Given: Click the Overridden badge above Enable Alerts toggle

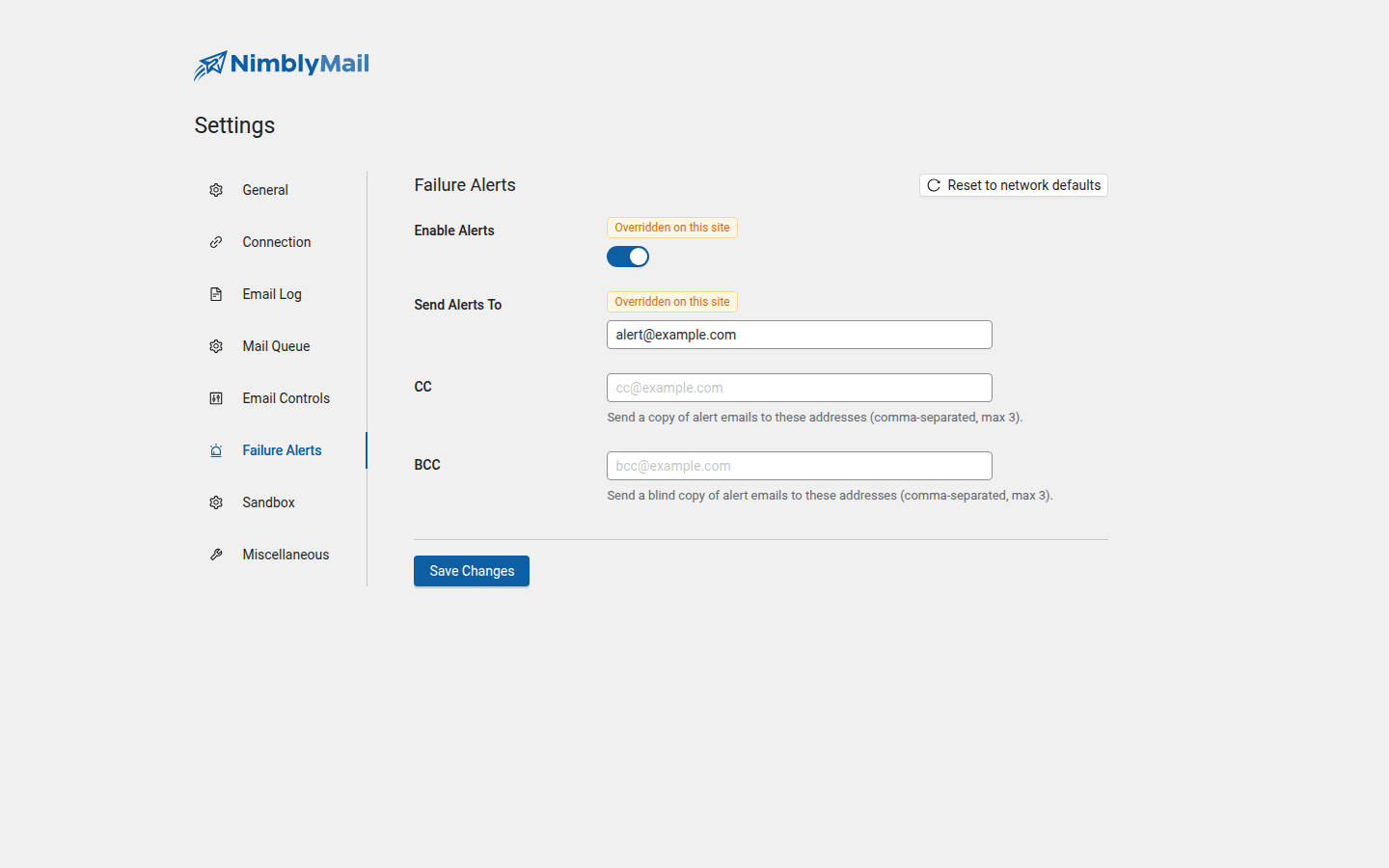Looking at the screenshot, I should tap(672, 228).
